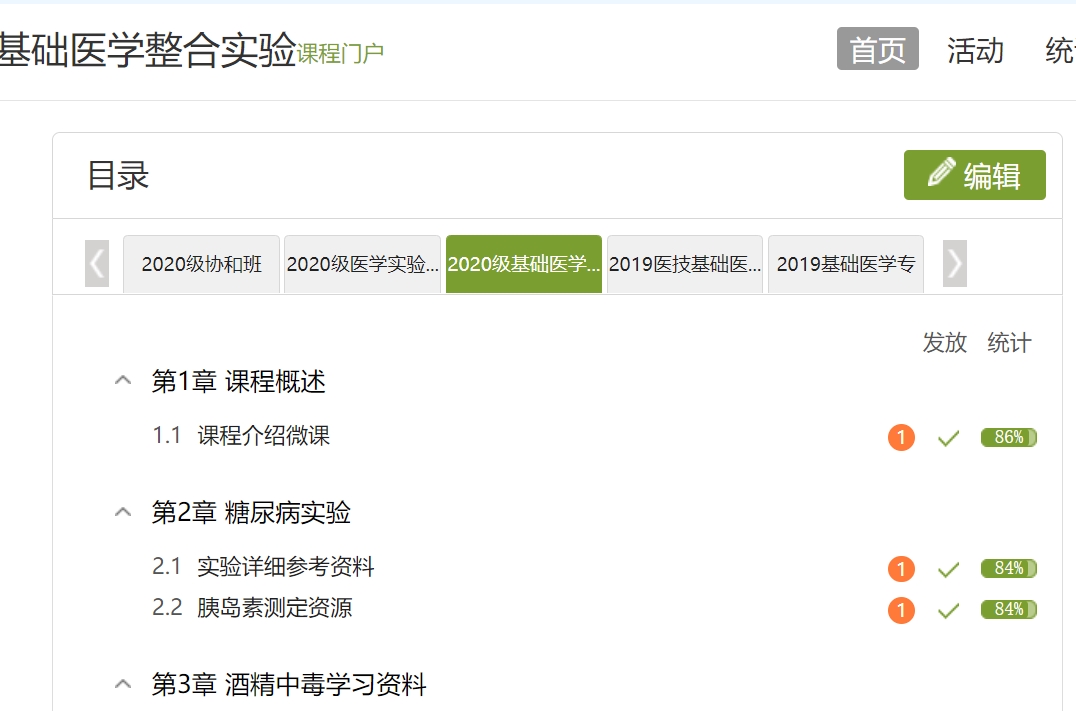Collapse 第2章 糖尿病实验 chapter
The height and width of the screenshot is (711, 1076).
pyautogui.click(x=123, y=513)
